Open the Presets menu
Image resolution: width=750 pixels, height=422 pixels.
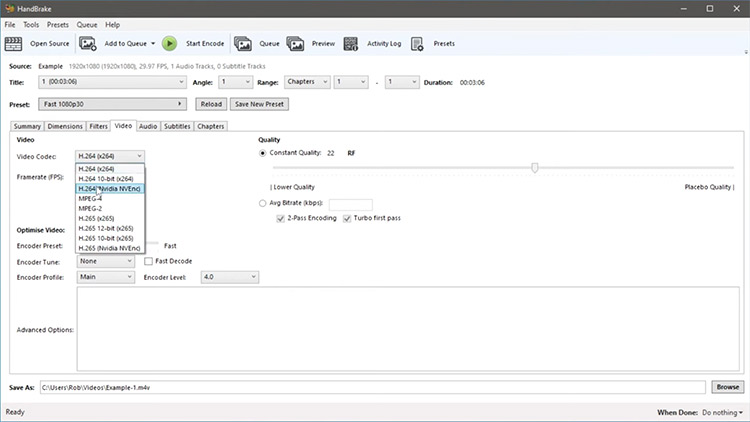tap(58, 25)
